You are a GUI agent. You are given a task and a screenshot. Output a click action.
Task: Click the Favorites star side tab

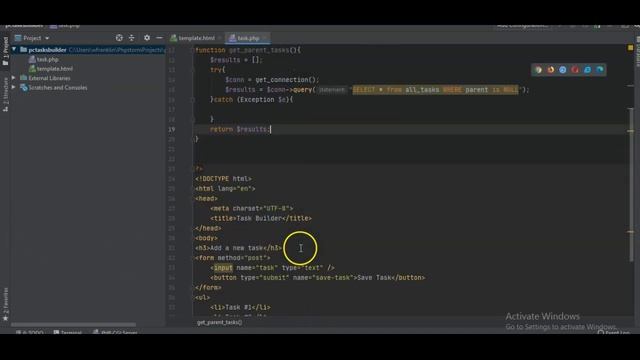(5, 304)
